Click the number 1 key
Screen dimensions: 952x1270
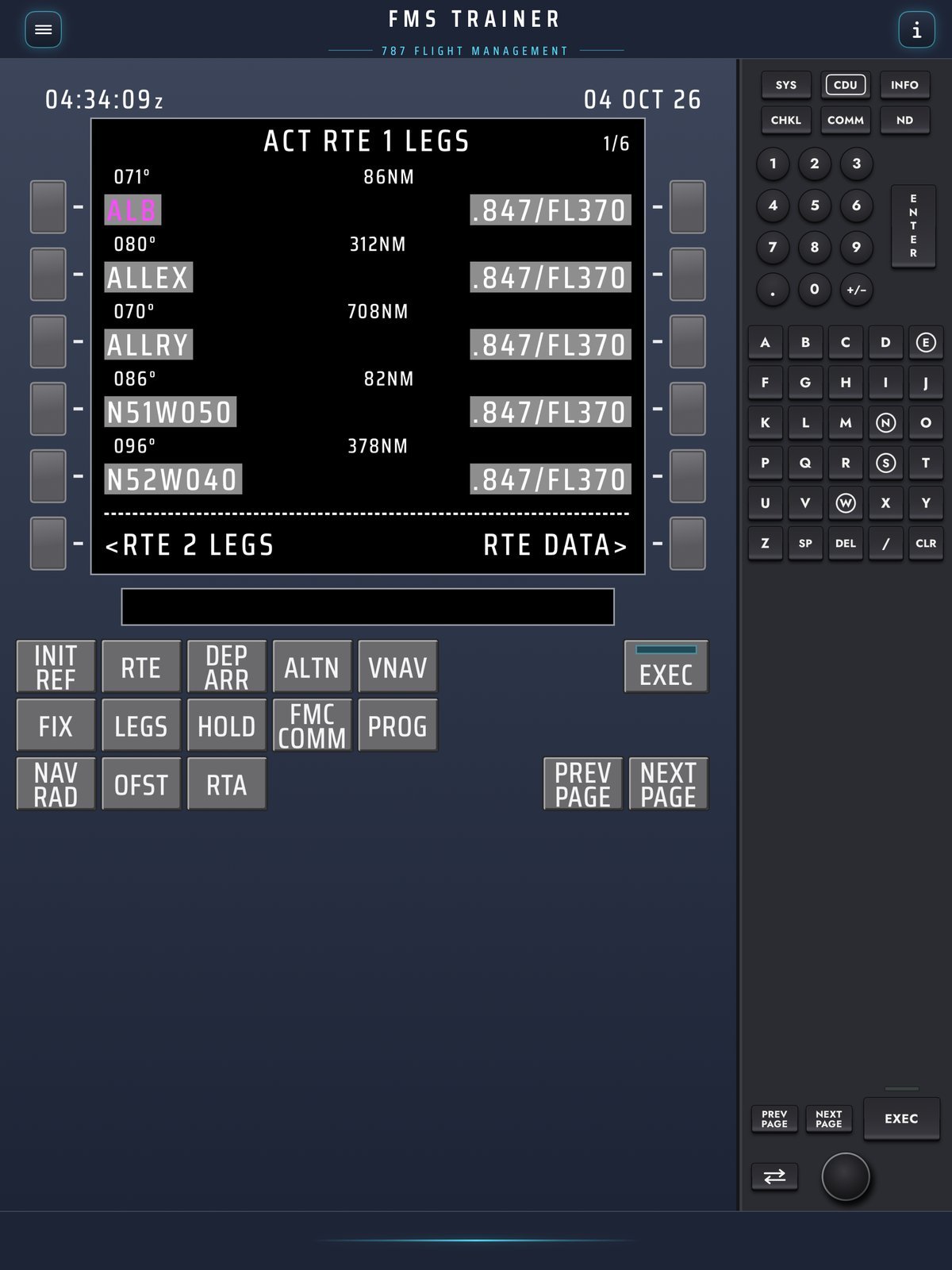tap(773, 164)
